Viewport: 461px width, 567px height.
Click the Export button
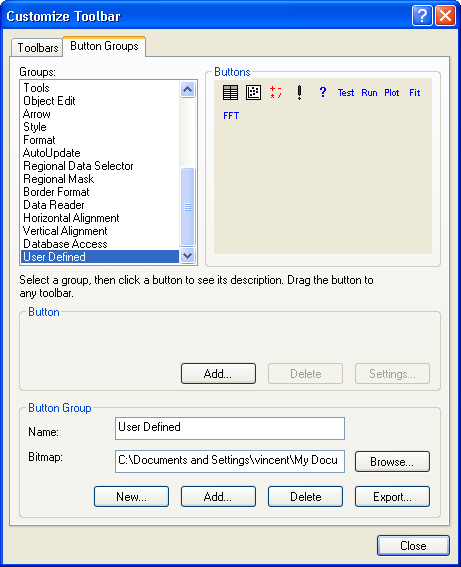click(x=392, y=496)
